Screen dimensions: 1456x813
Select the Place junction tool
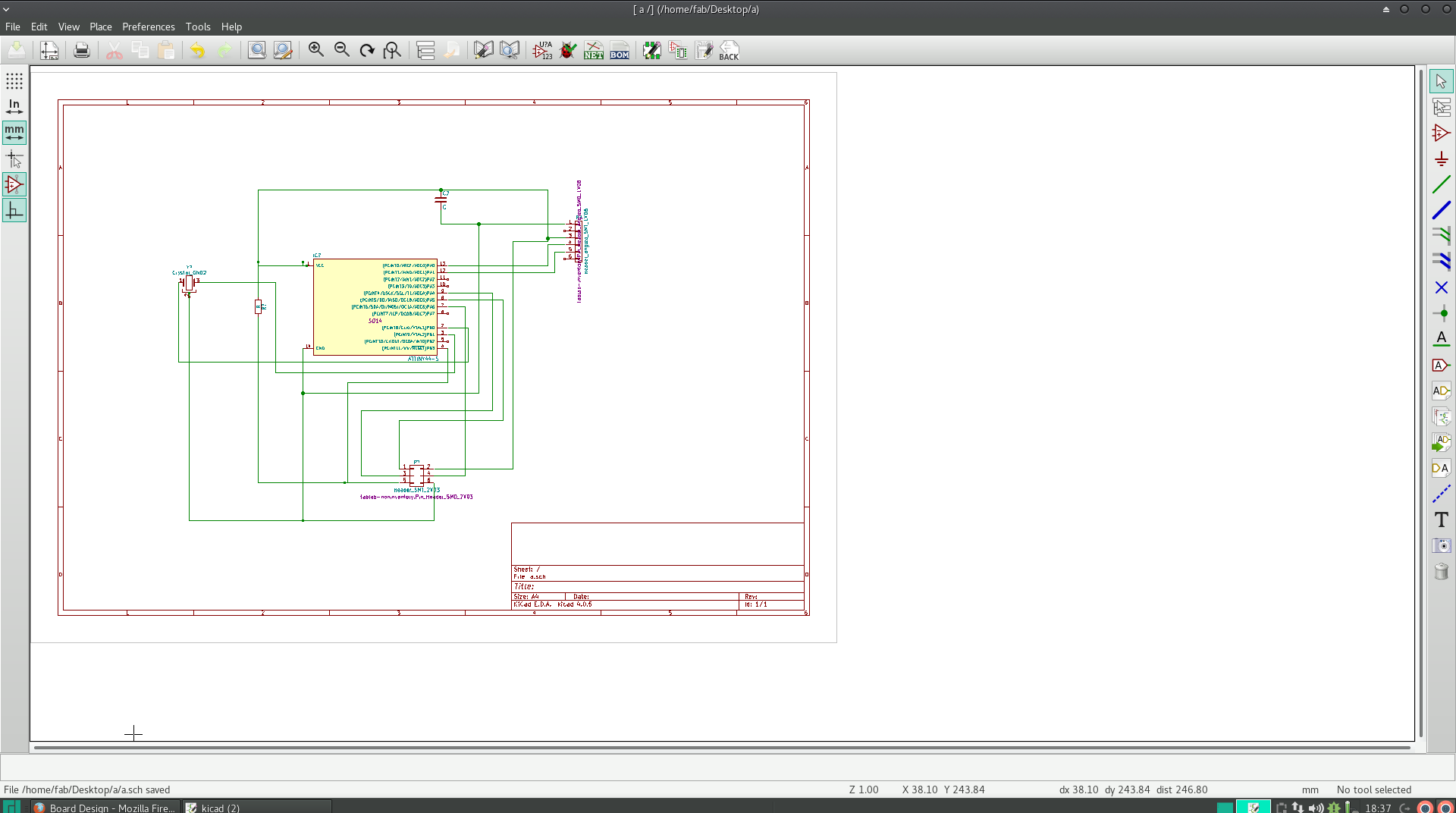pos(1441,313)
